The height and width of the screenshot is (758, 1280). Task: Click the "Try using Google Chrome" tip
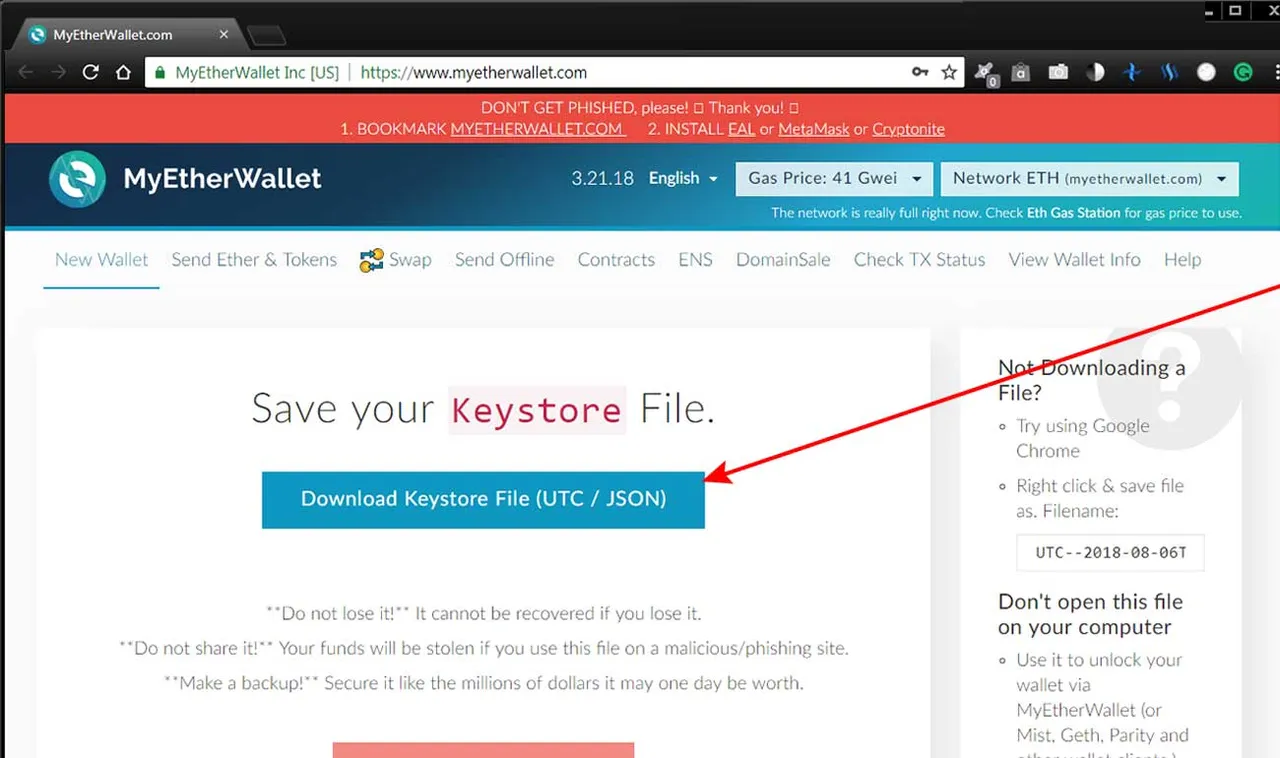click(x=1083, y=438)
